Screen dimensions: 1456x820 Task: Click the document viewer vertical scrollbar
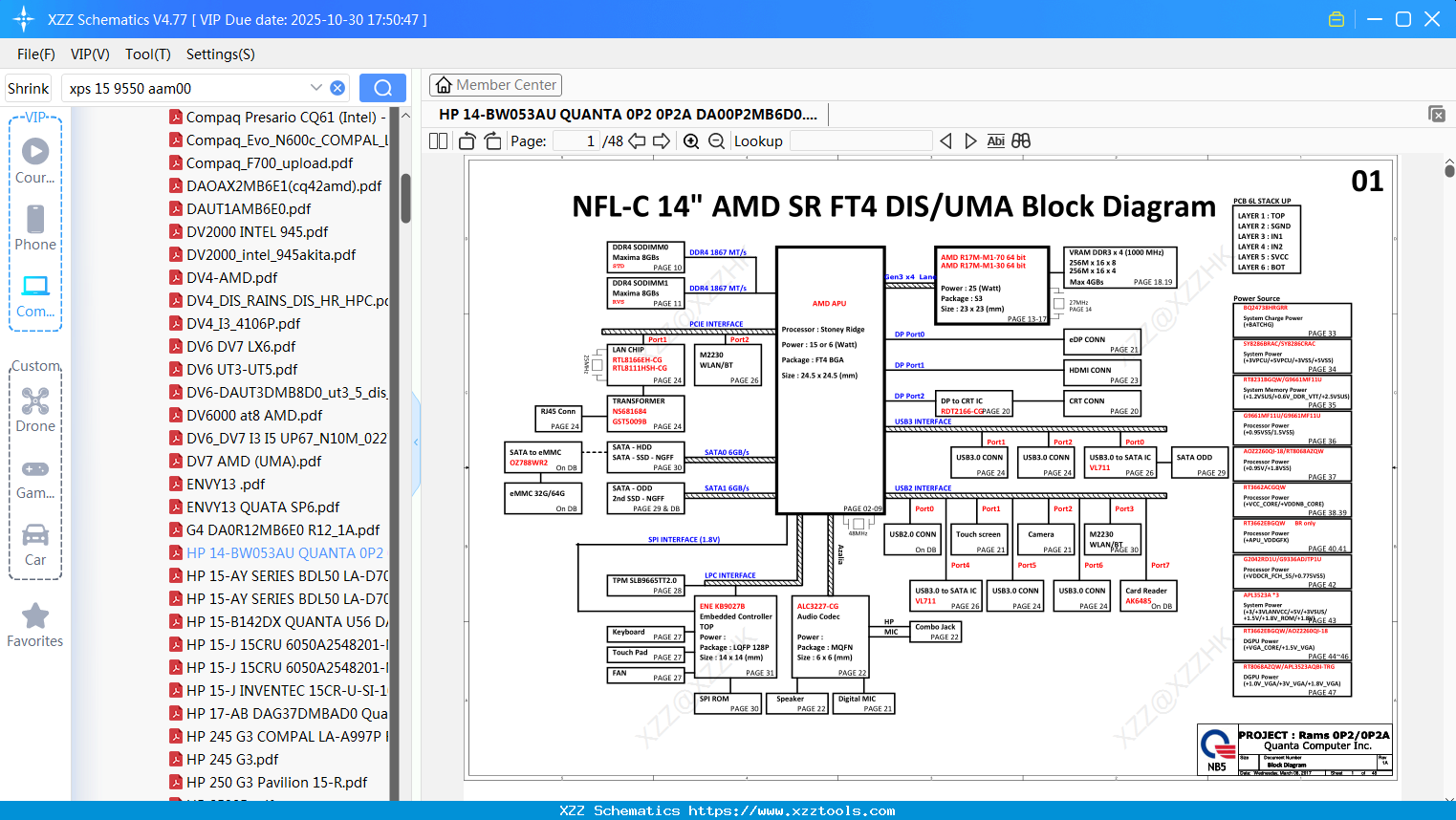[x=1449, y=169]
